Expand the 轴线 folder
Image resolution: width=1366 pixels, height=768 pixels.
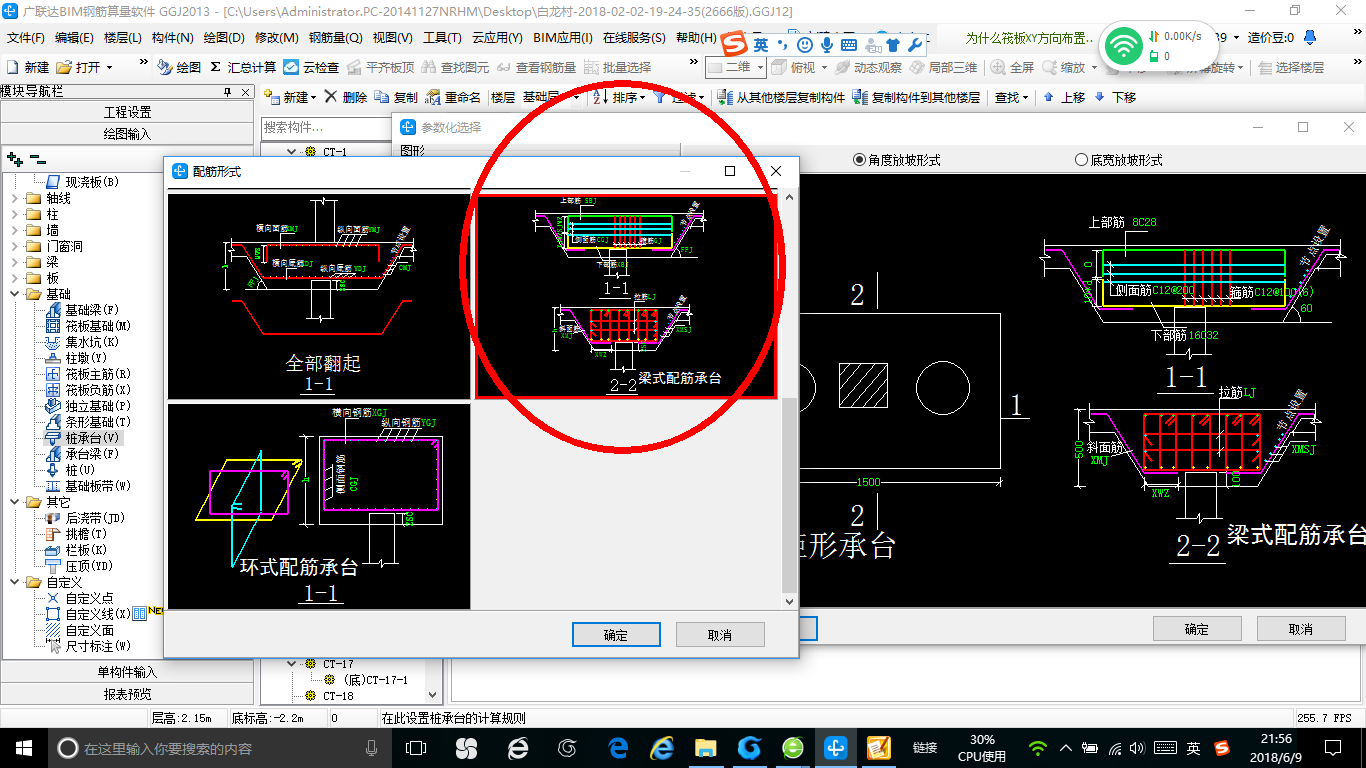[x=15, y=198]
